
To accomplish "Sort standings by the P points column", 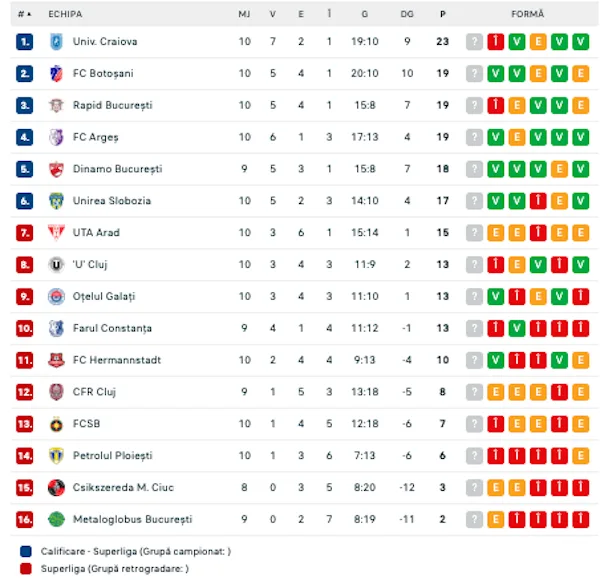I will pyautogui.click(x=443, y=14).
